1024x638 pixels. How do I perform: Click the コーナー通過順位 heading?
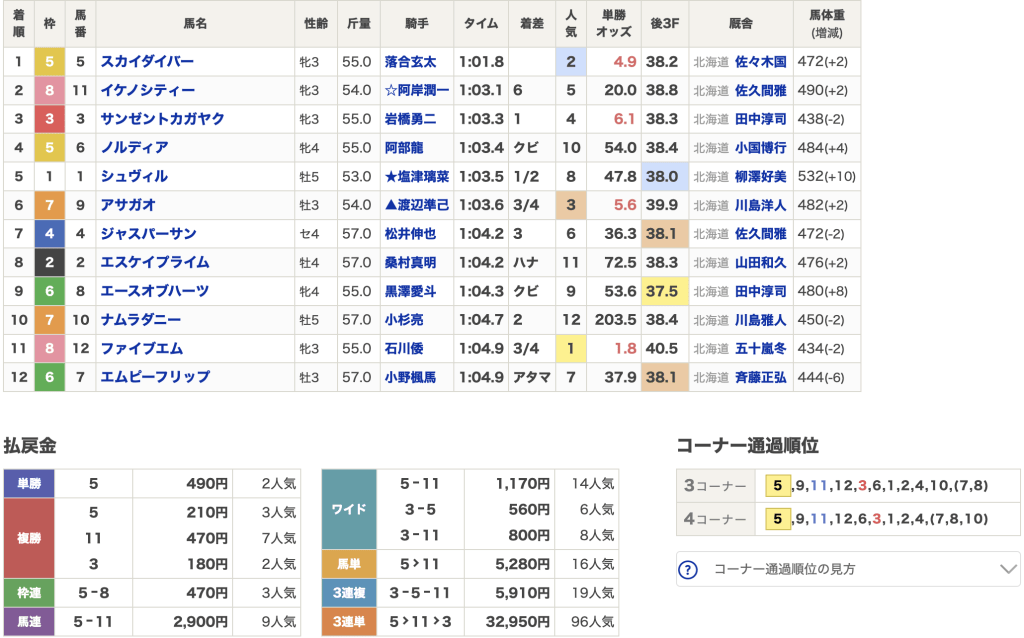click(747, 446)
